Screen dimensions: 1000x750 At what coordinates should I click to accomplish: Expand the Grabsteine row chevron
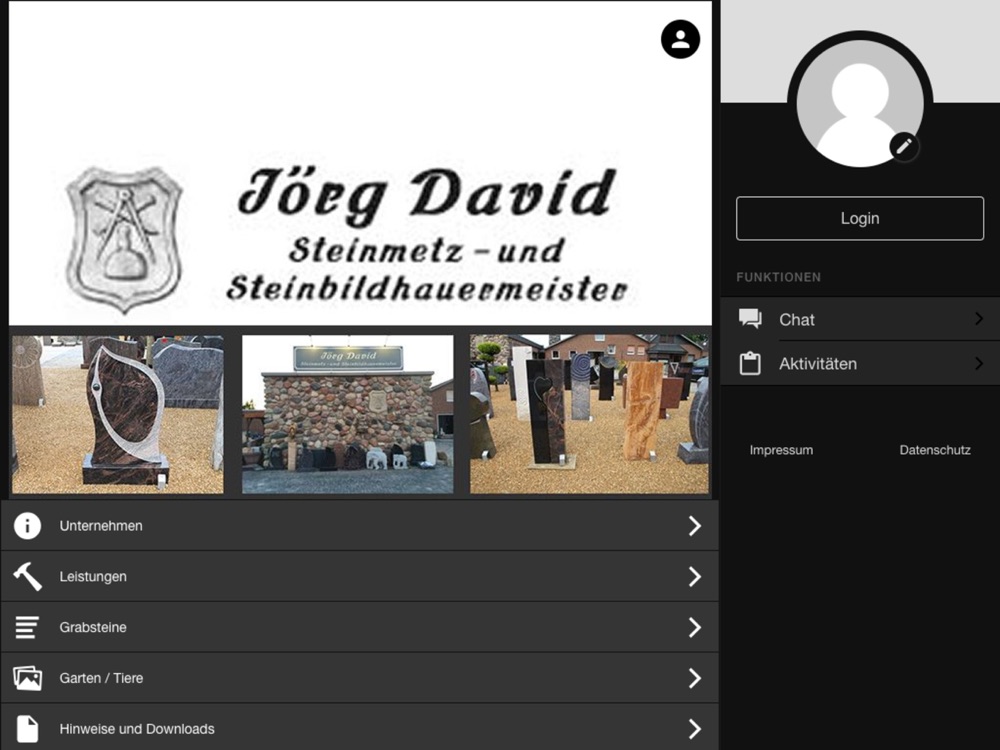[695, 627]
